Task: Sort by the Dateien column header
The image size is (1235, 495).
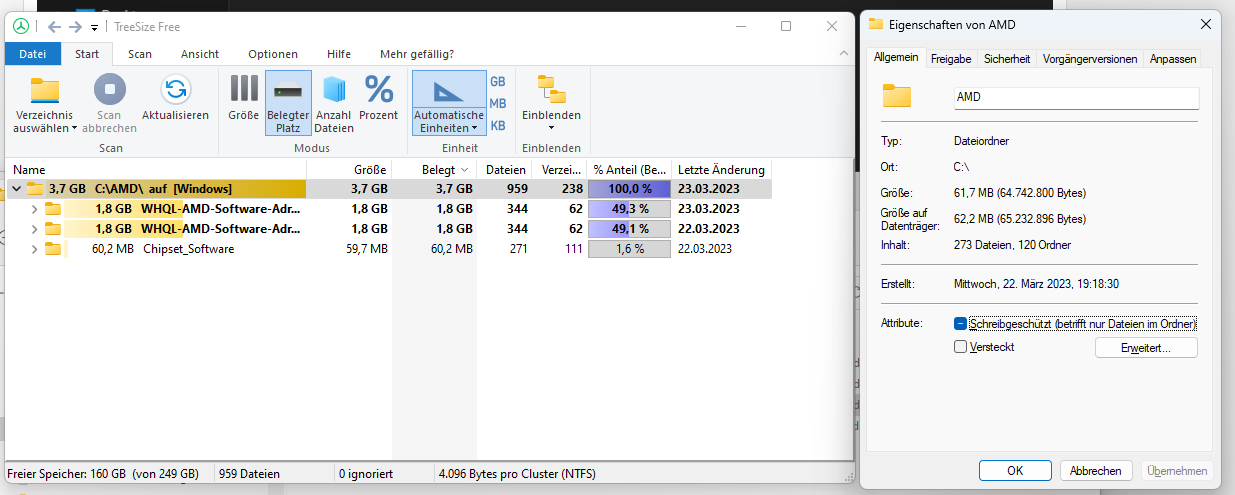Action: tap(506, 170)
